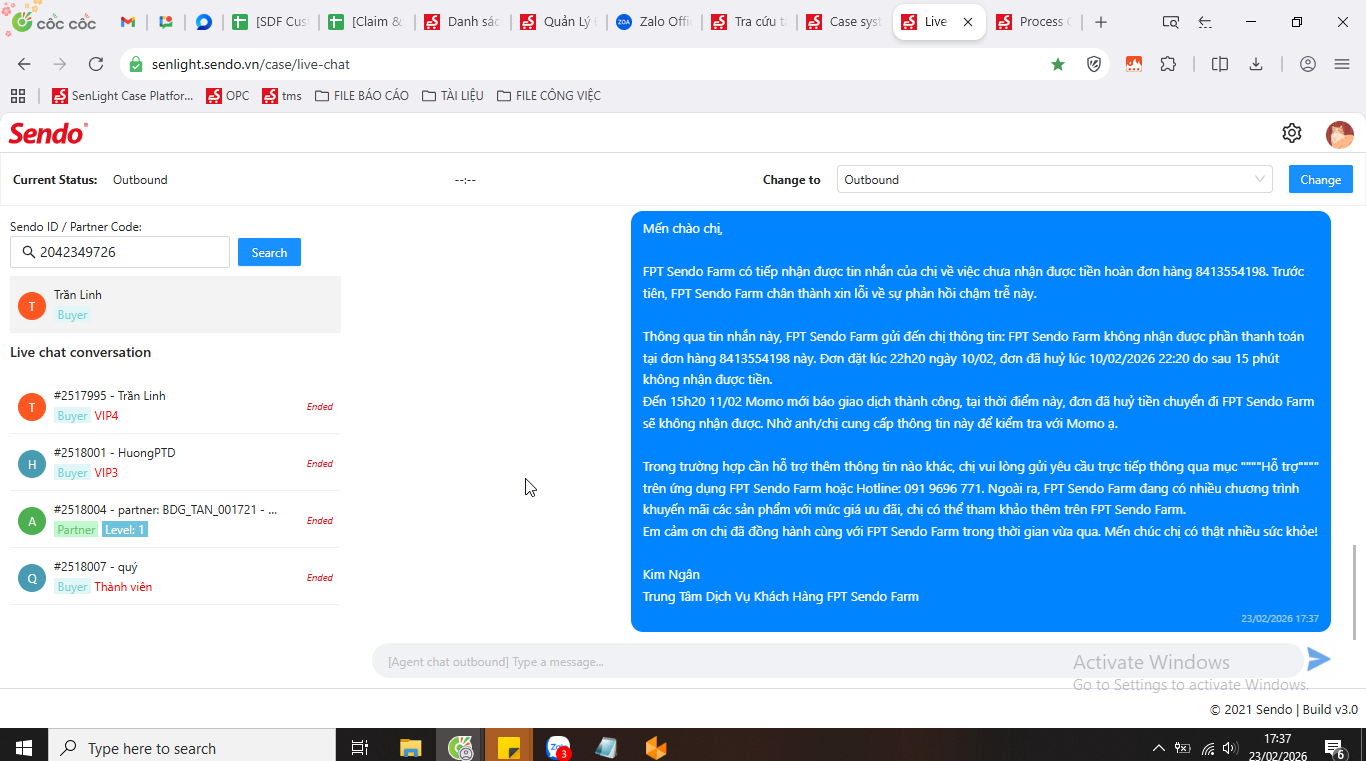
Task: Switch to the SDF Cus spreadsheet tab
Action: [x=271, y=22]
